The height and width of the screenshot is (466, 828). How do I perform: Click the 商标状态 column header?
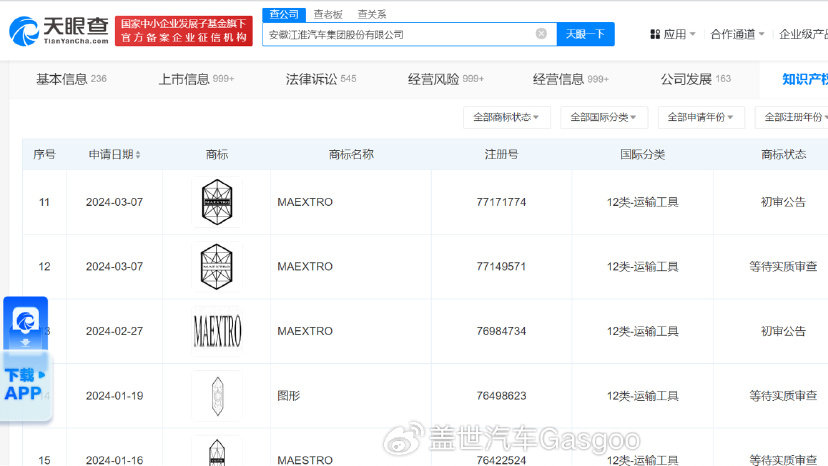click(783, 154)
